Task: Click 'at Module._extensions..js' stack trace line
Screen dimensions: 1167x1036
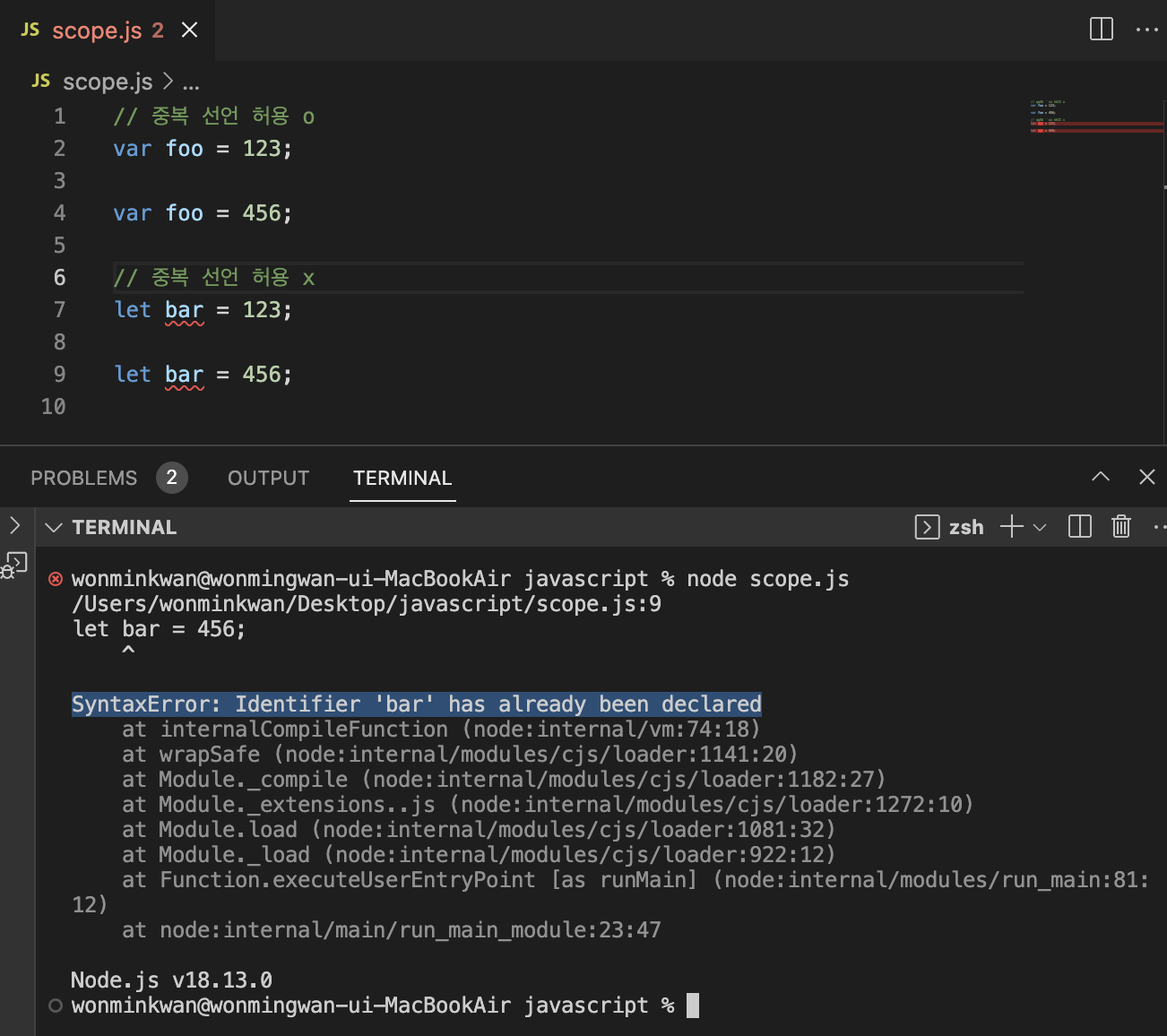Action: [548, 805]
